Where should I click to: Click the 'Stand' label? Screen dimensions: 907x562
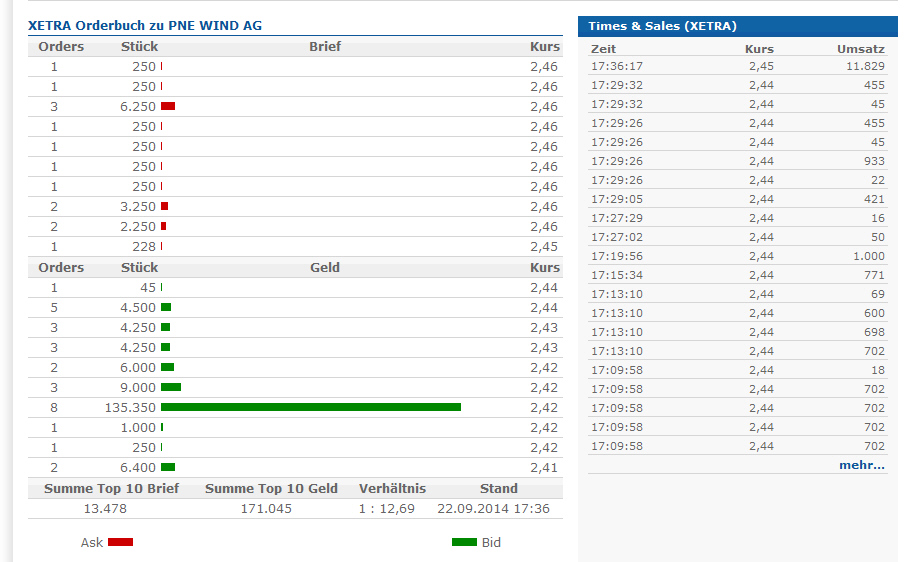pyautogui.click(x=499, y=489)
